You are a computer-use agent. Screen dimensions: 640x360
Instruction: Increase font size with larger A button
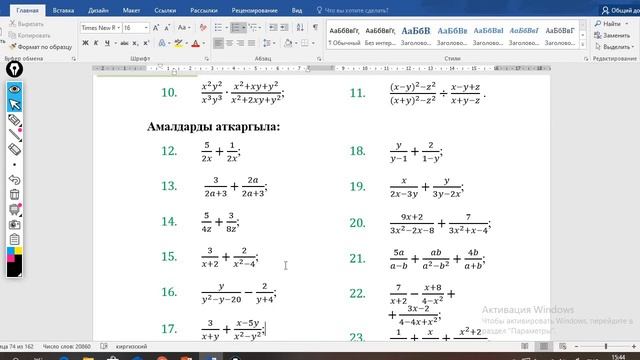coord(156,28)
